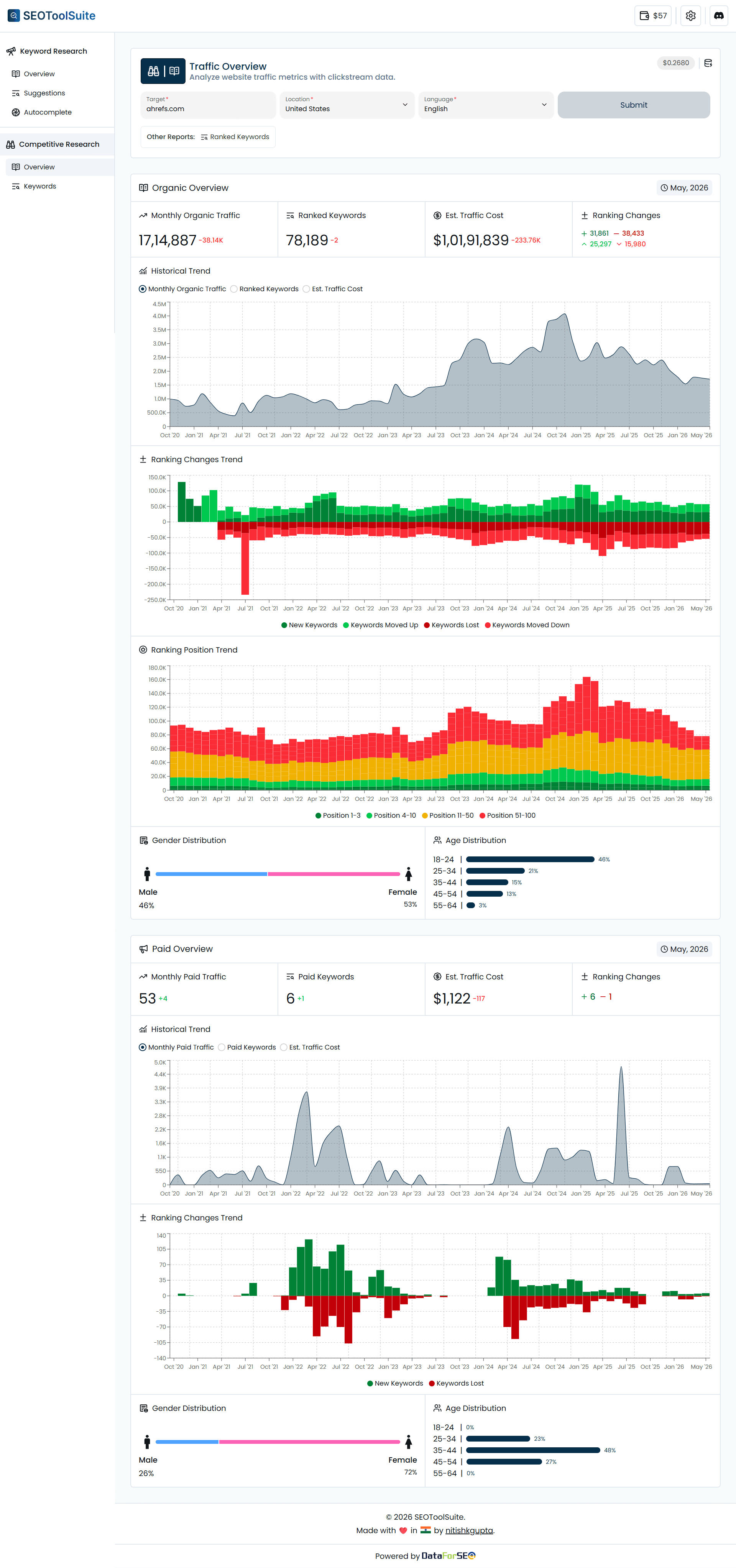Click the organic gender distribution bar

point(278,874)
